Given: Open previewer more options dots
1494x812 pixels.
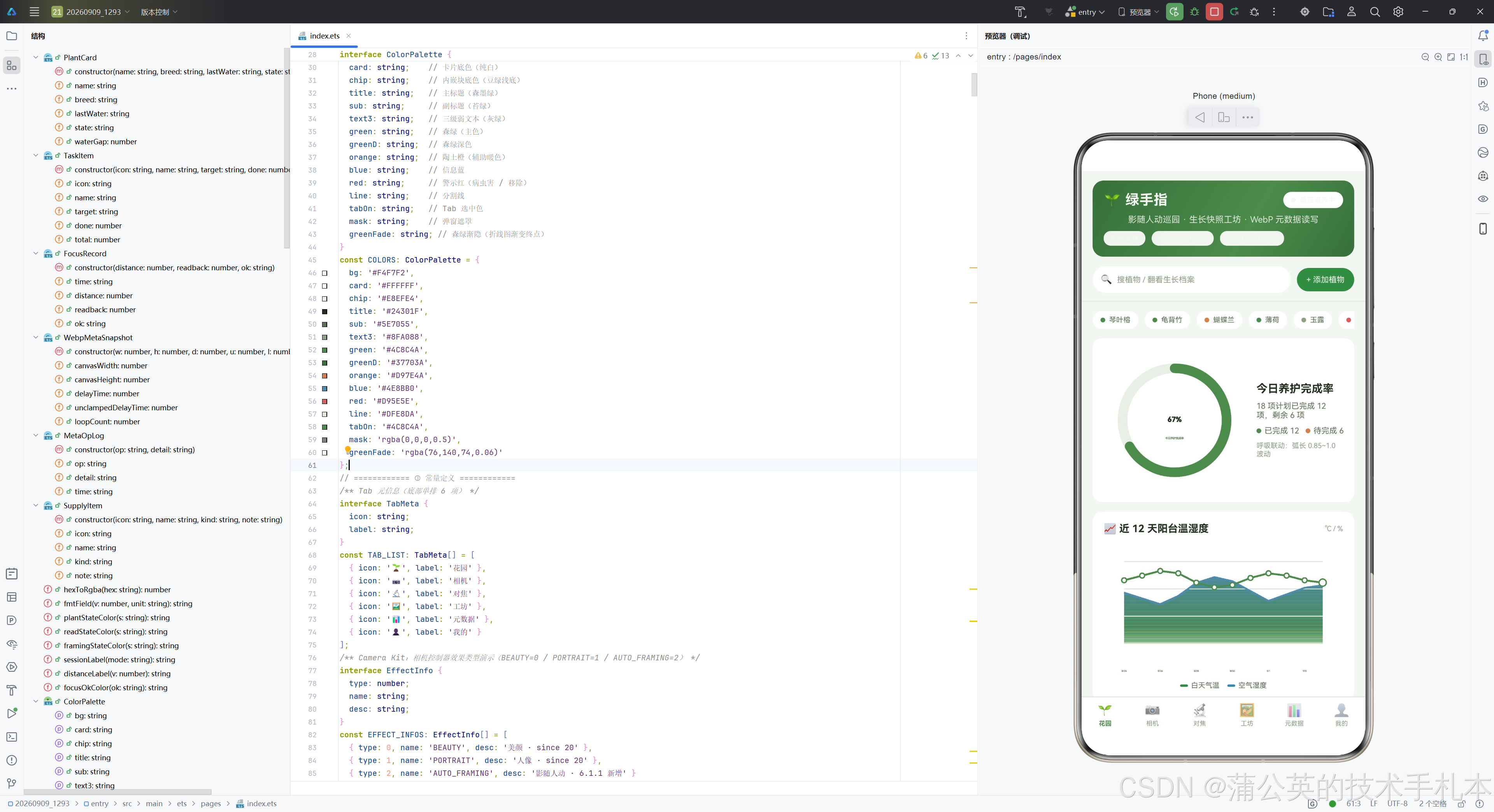Looking at the screenshot, I should coord(1247,118).
